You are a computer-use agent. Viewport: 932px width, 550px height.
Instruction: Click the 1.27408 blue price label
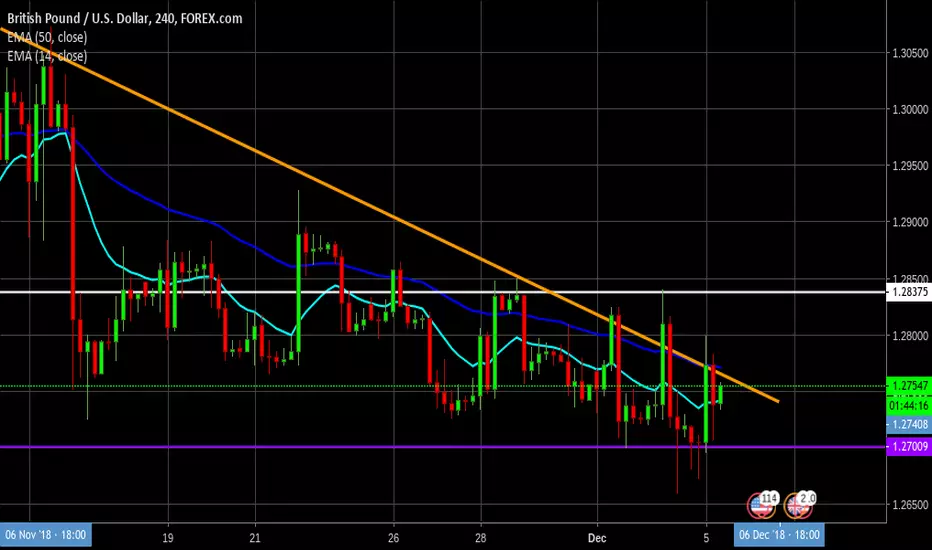coord(909,425)
